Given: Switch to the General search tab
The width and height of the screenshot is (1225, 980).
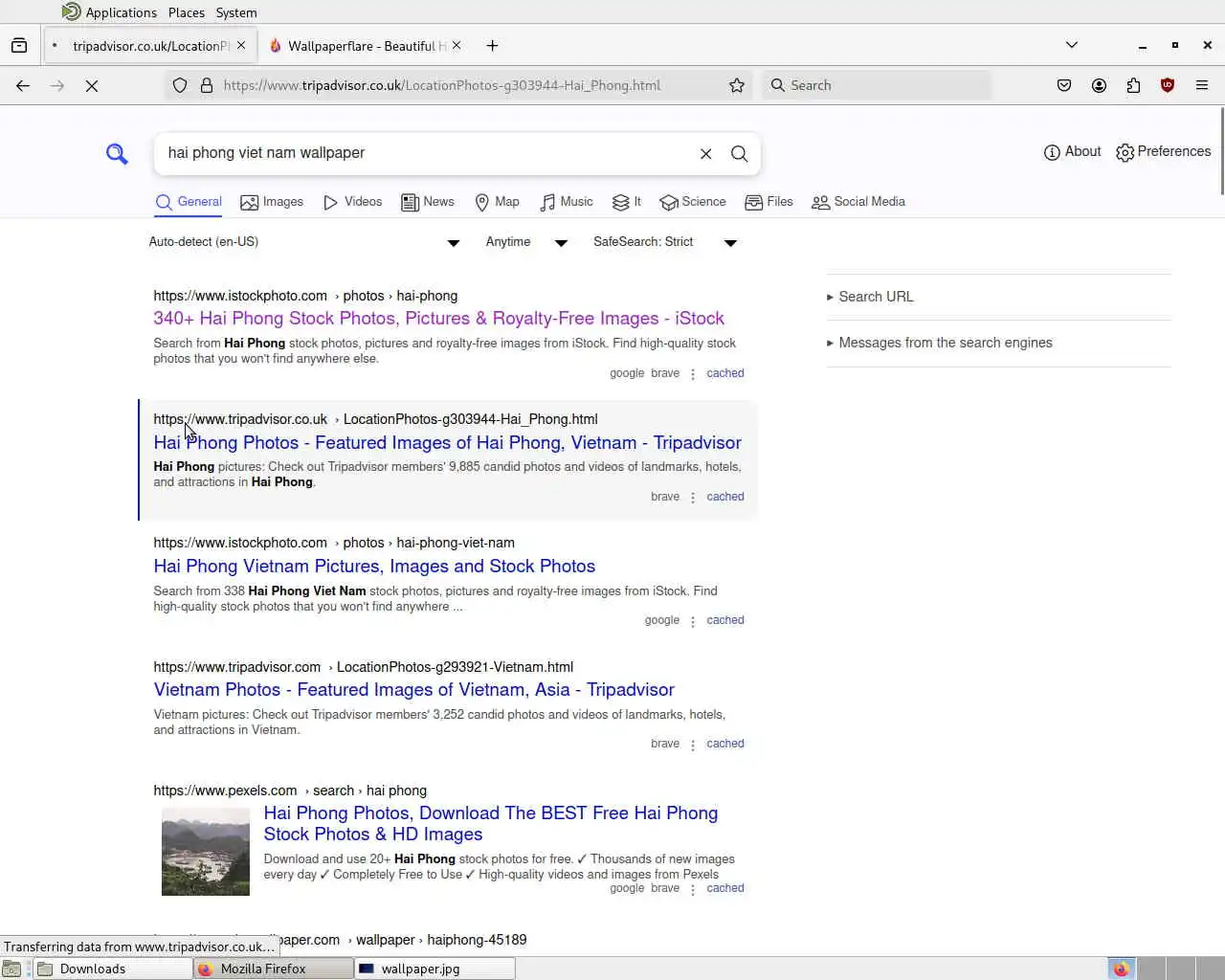Looking at the screenshot, I should (x=189, y=202).
